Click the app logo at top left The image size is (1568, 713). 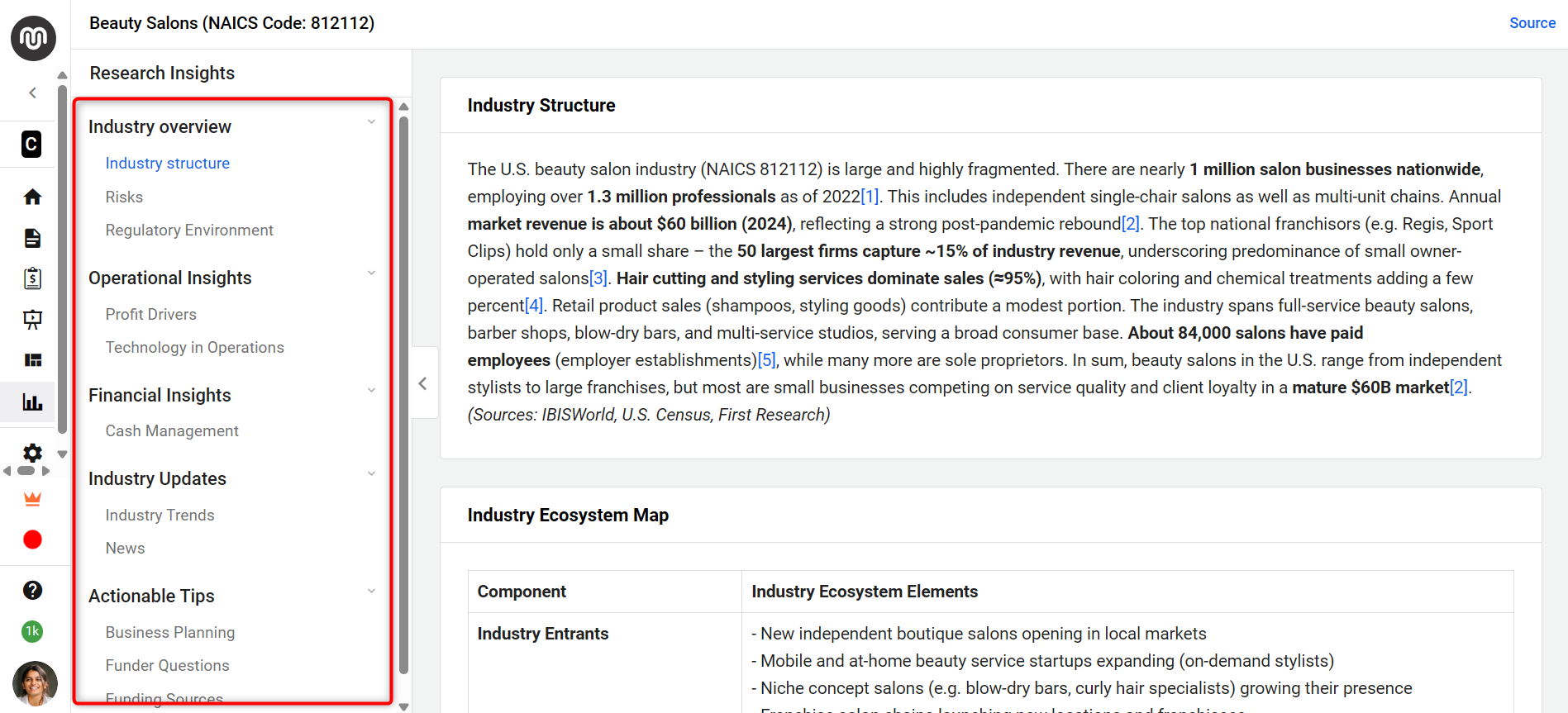click(33, 38)
